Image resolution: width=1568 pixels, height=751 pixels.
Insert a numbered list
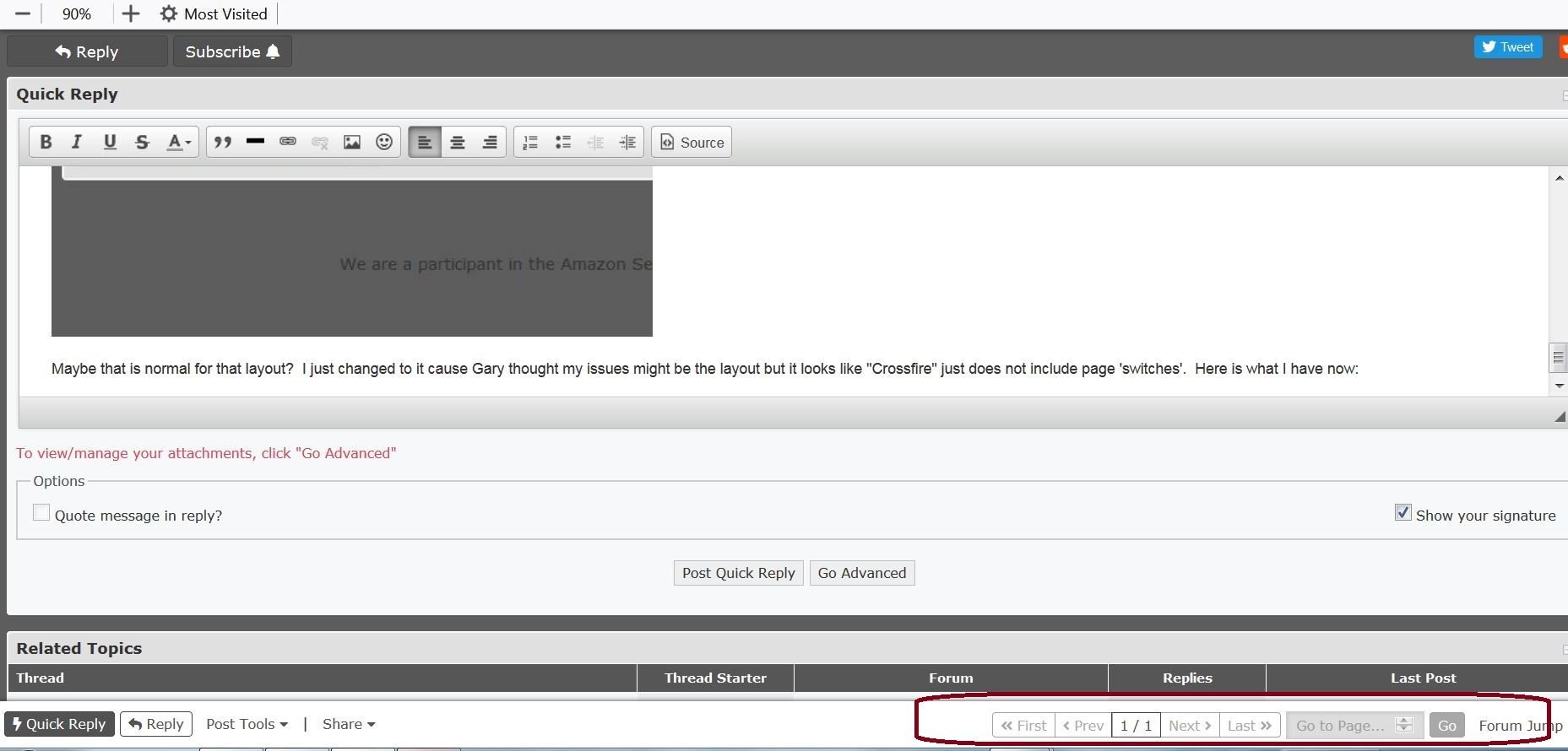(530, 142)
